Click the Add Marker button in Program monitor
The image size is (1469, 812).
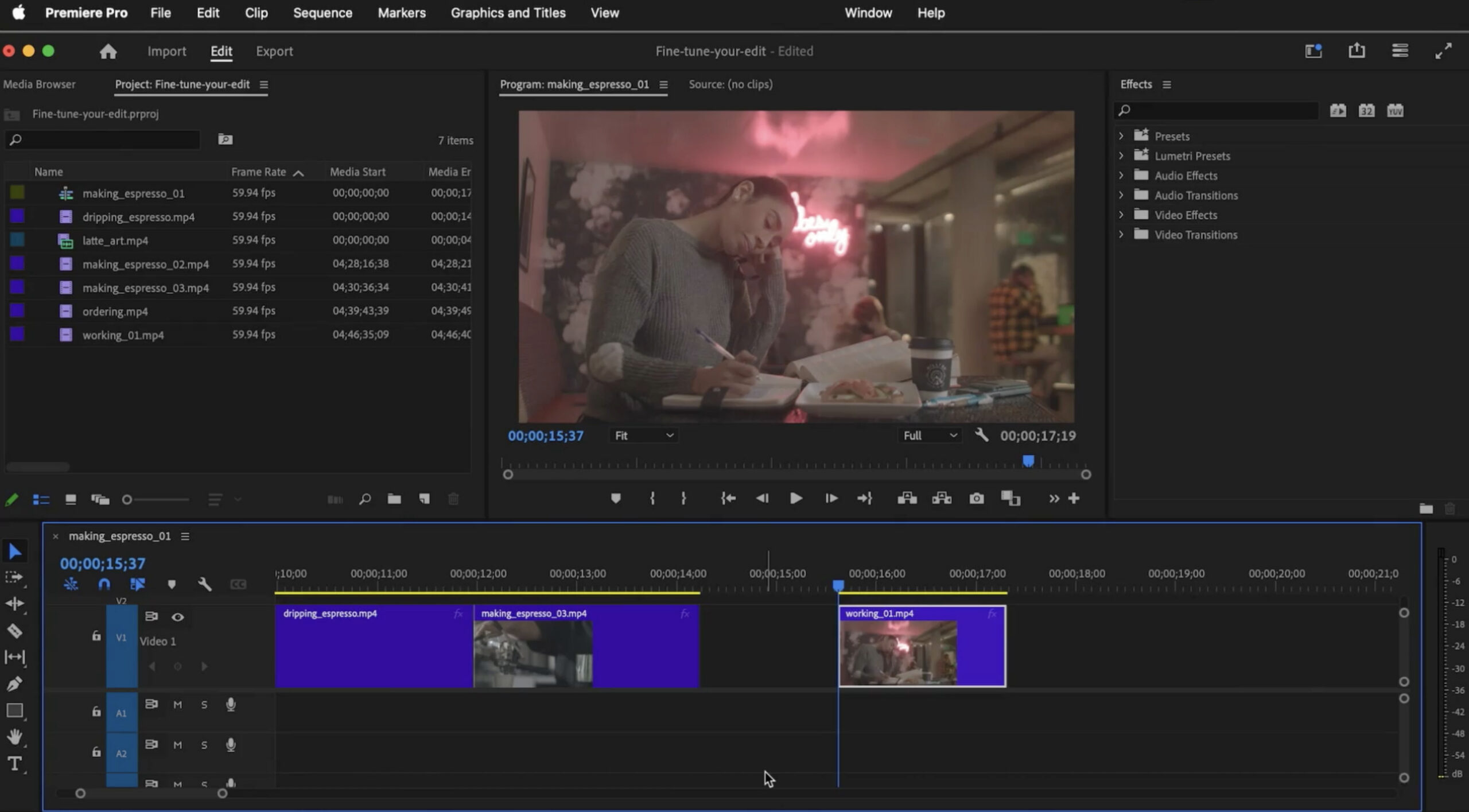coord(616,498)
